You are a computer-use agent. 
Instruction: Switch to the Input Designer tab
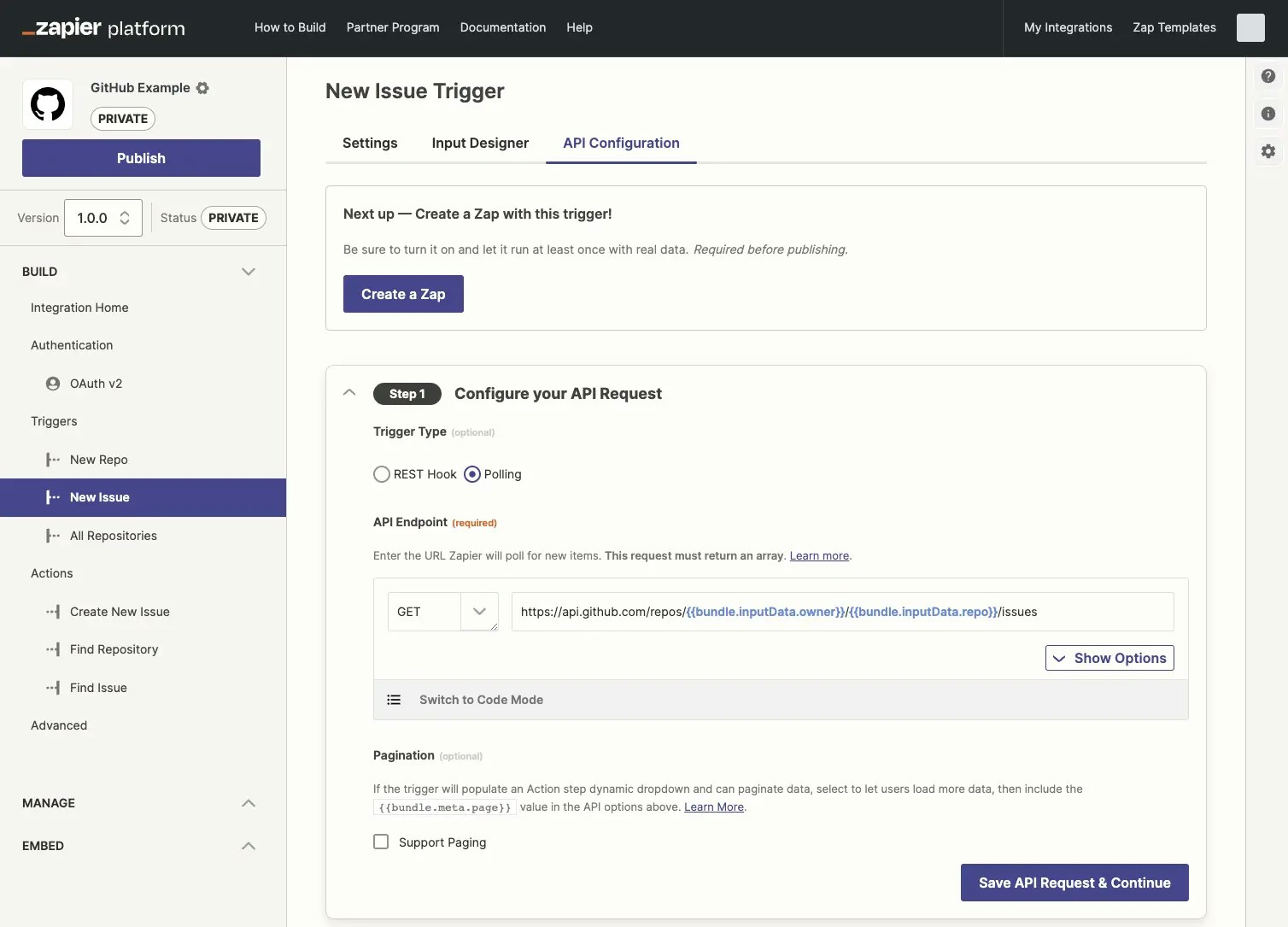pyautogui.click(x=480, y=143)
